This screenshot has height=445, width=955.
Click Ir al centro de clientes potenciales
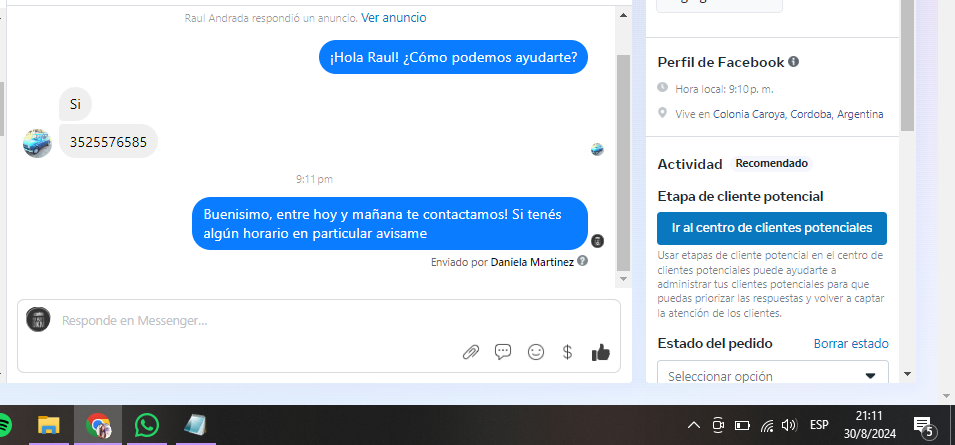772,228
